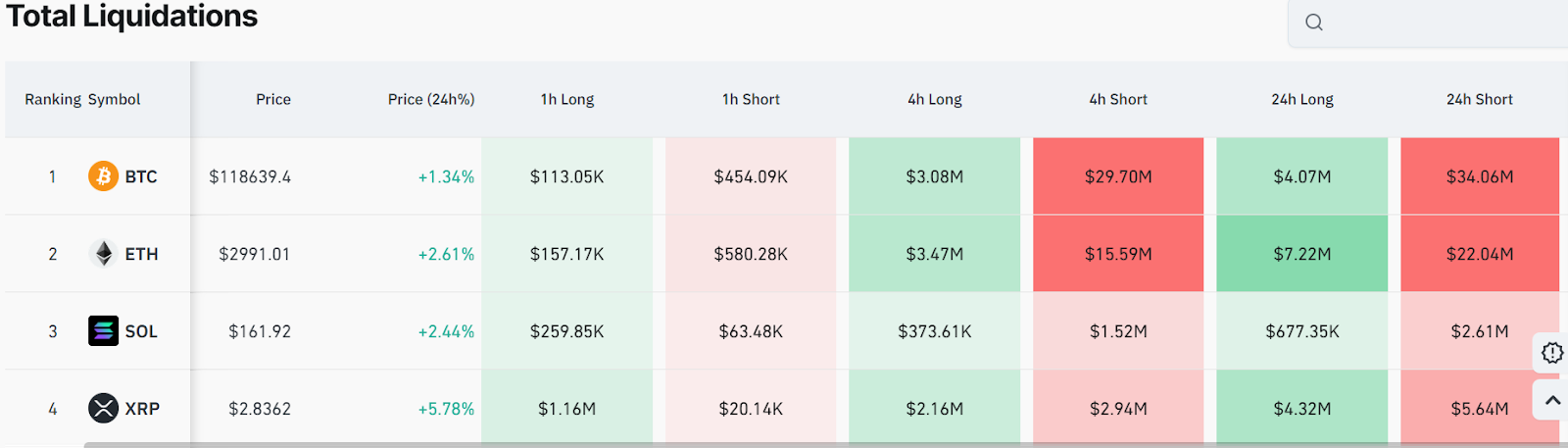
Task: Click the green $7.22M ETH 24h Long cell
Action: tap(1302, 254)
